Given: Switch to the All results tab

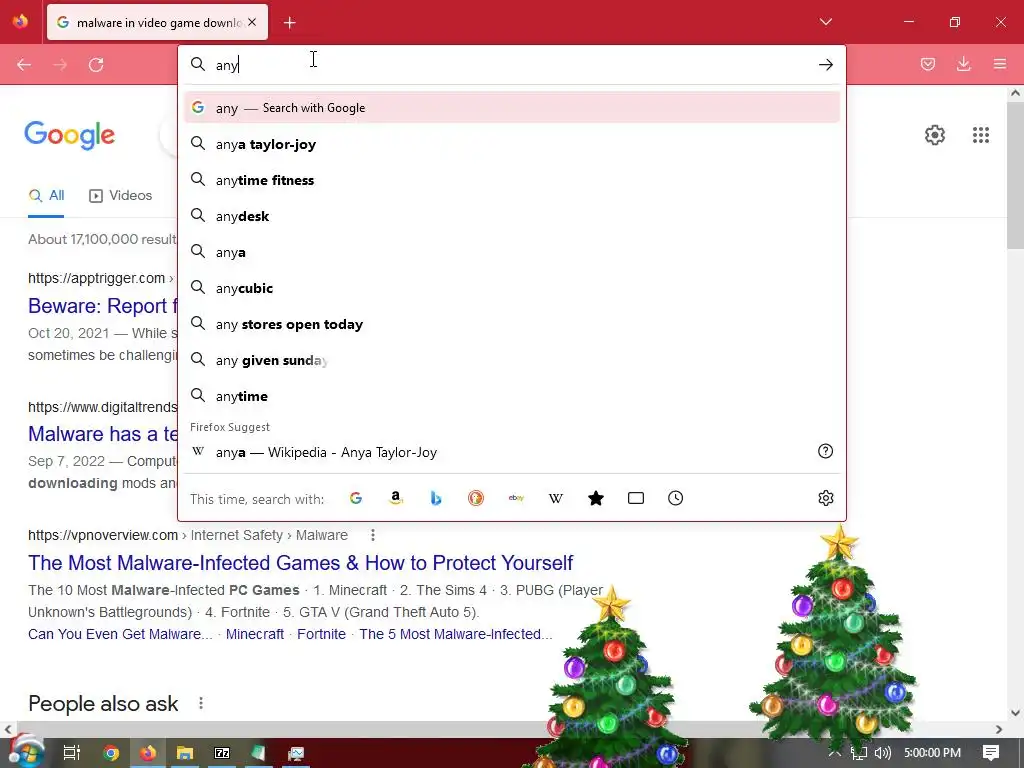Looking at the screenshot, I should pyautogui.click(x=46, y=195).
